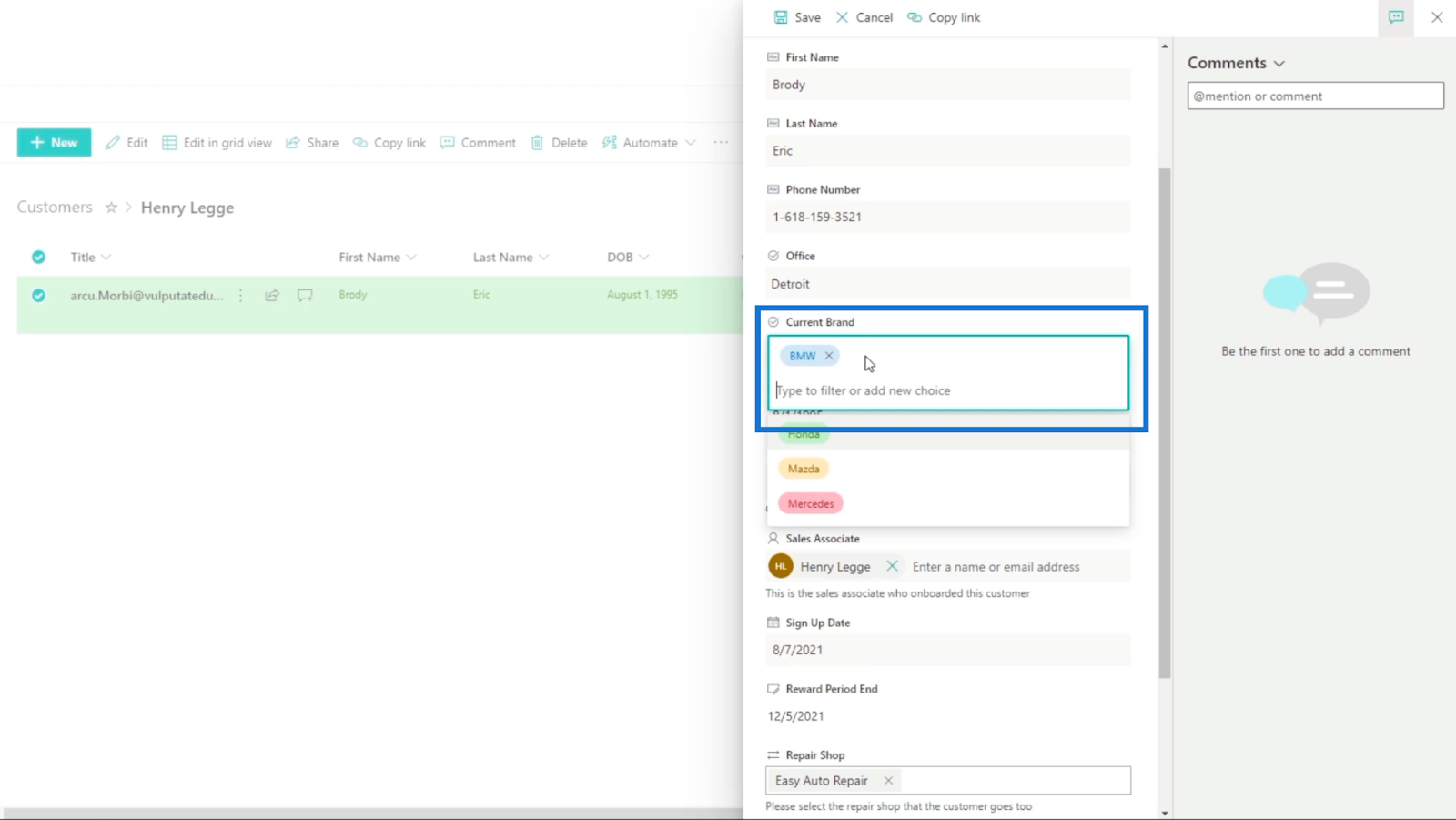Image resolution: width=1456 pixels, height=820 pixels.
Task: Click Share in the command bar
Action: tap(312, 143)
